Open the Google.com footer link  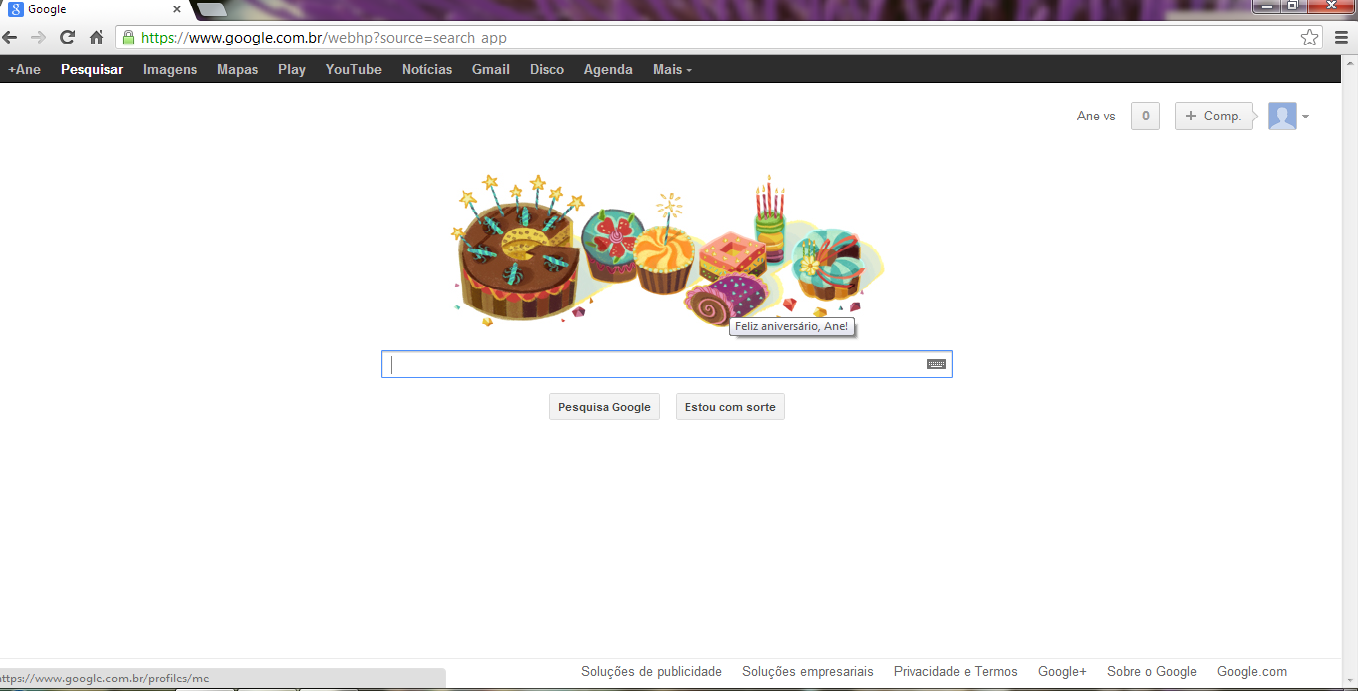pos(1252,672)
